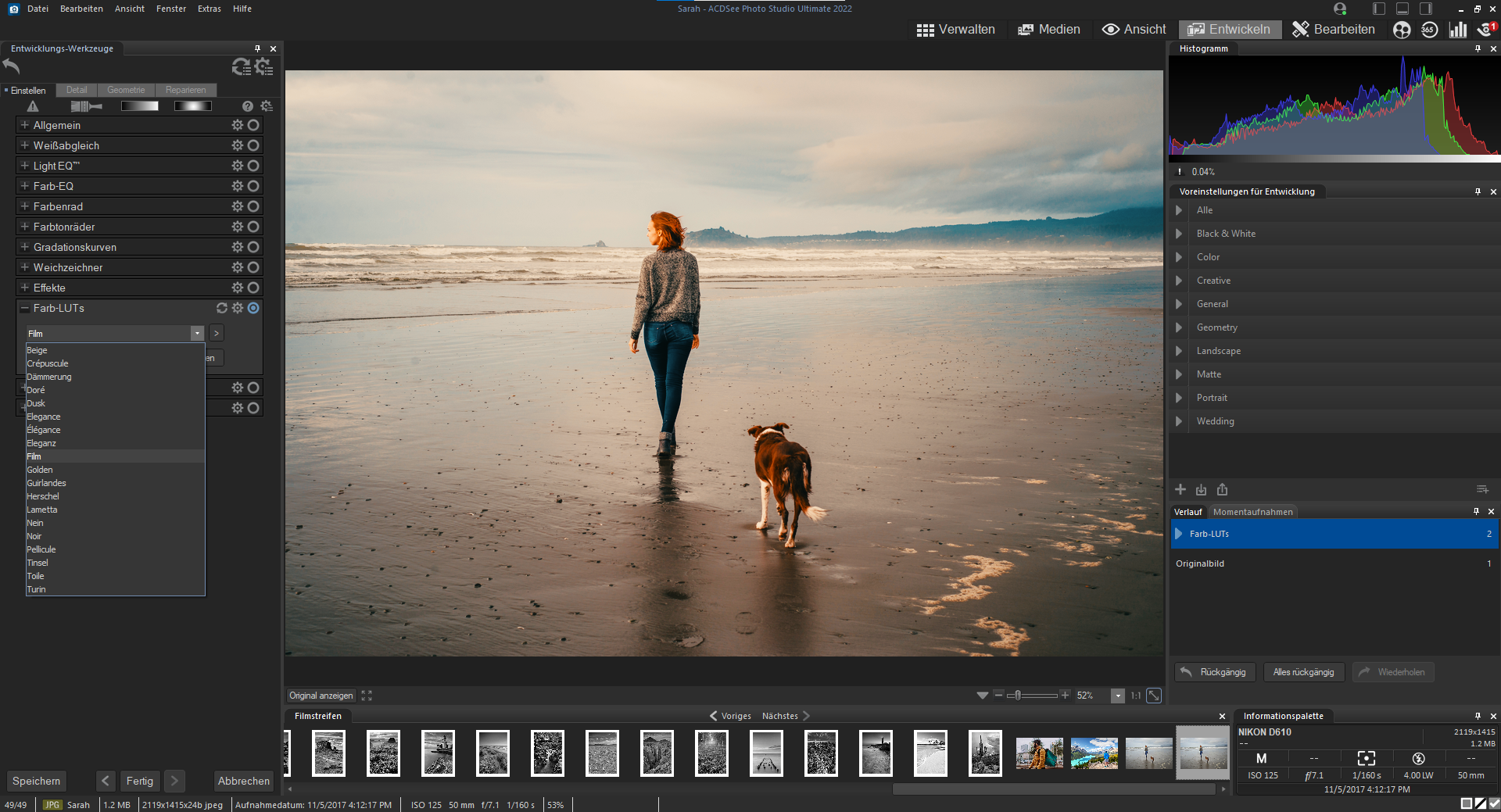Viewport: 1501px width, 812px height.
Task: Open the Farb-LUTs gear settings icon
Action: (238, 308)
